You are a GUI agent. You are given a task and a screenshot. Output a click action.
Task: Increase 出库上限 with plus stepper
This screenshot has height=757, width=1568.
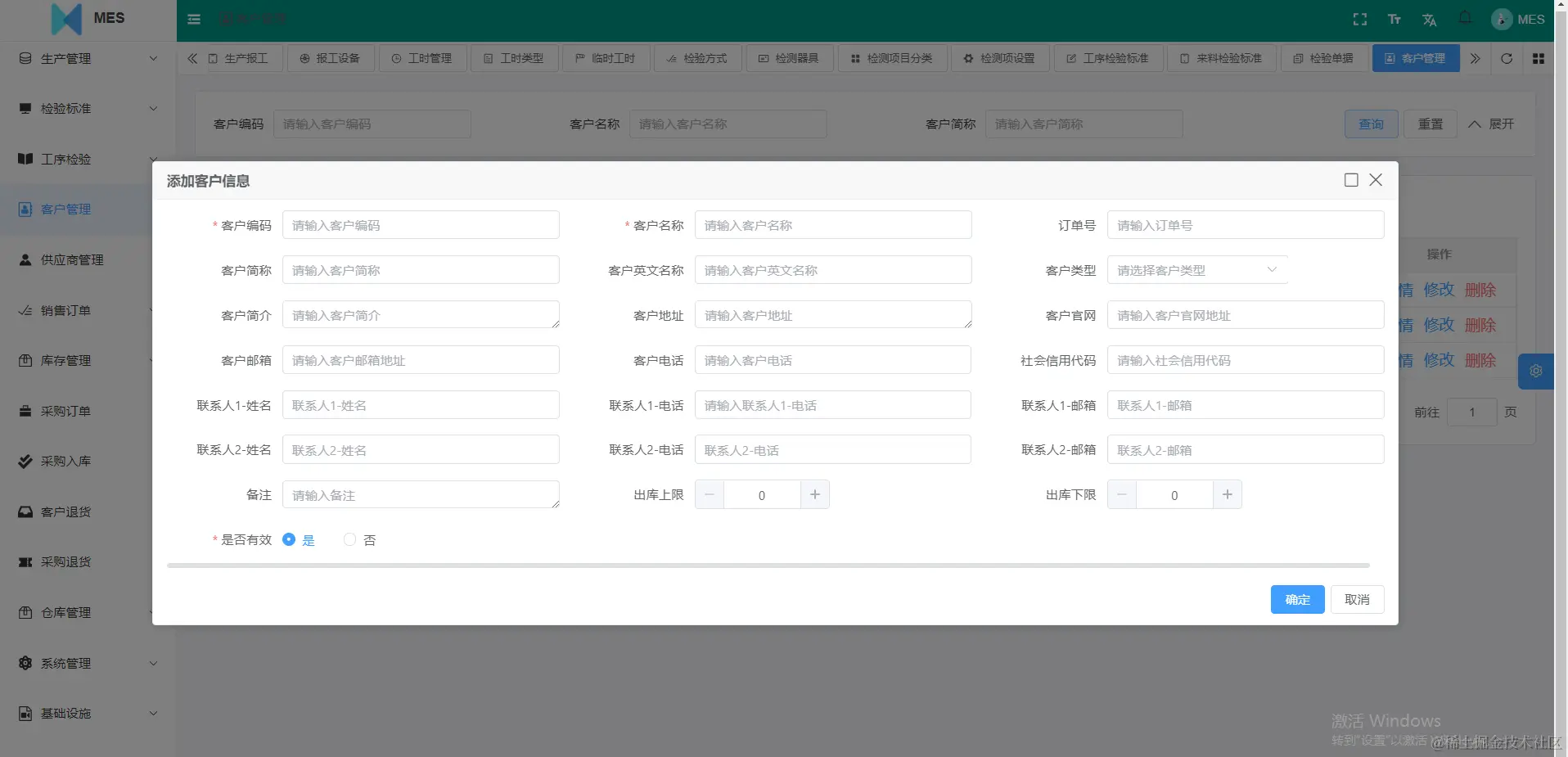[x=814, y=494]
